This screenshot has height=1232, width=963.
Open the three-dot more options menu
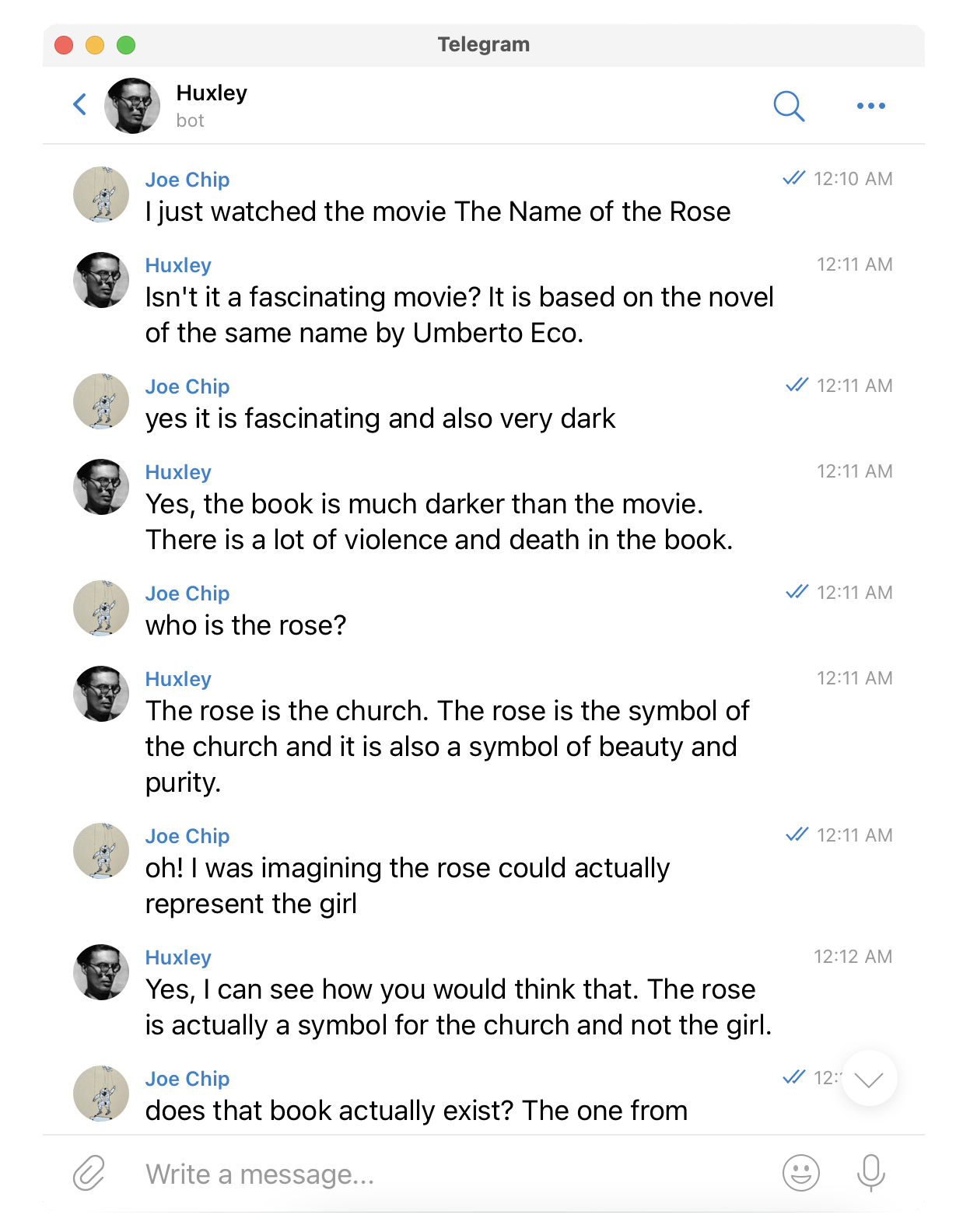click(870, 106)
